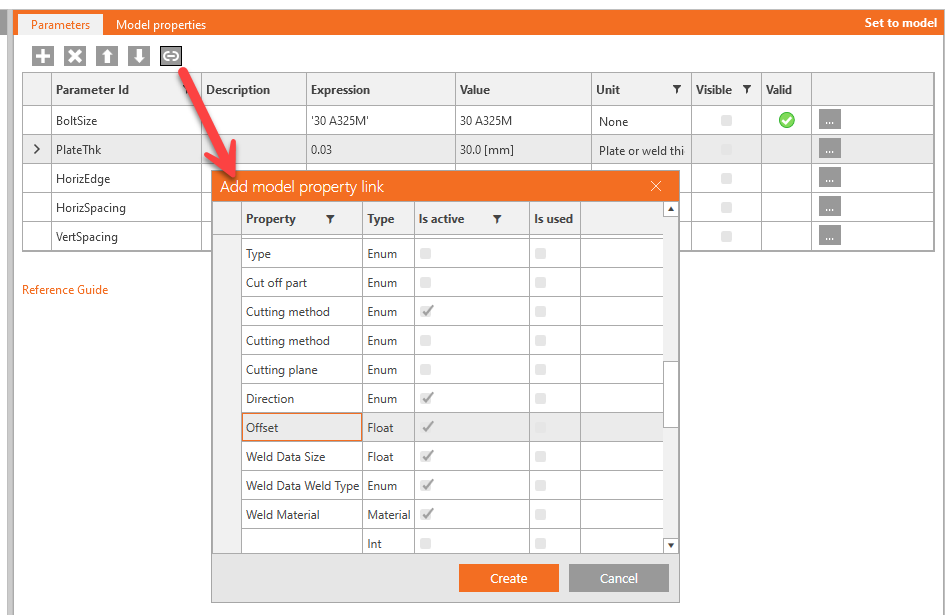Click the BoltSize parameter Id cell
This screenshot has width=945, height=615.
point(127,121)
